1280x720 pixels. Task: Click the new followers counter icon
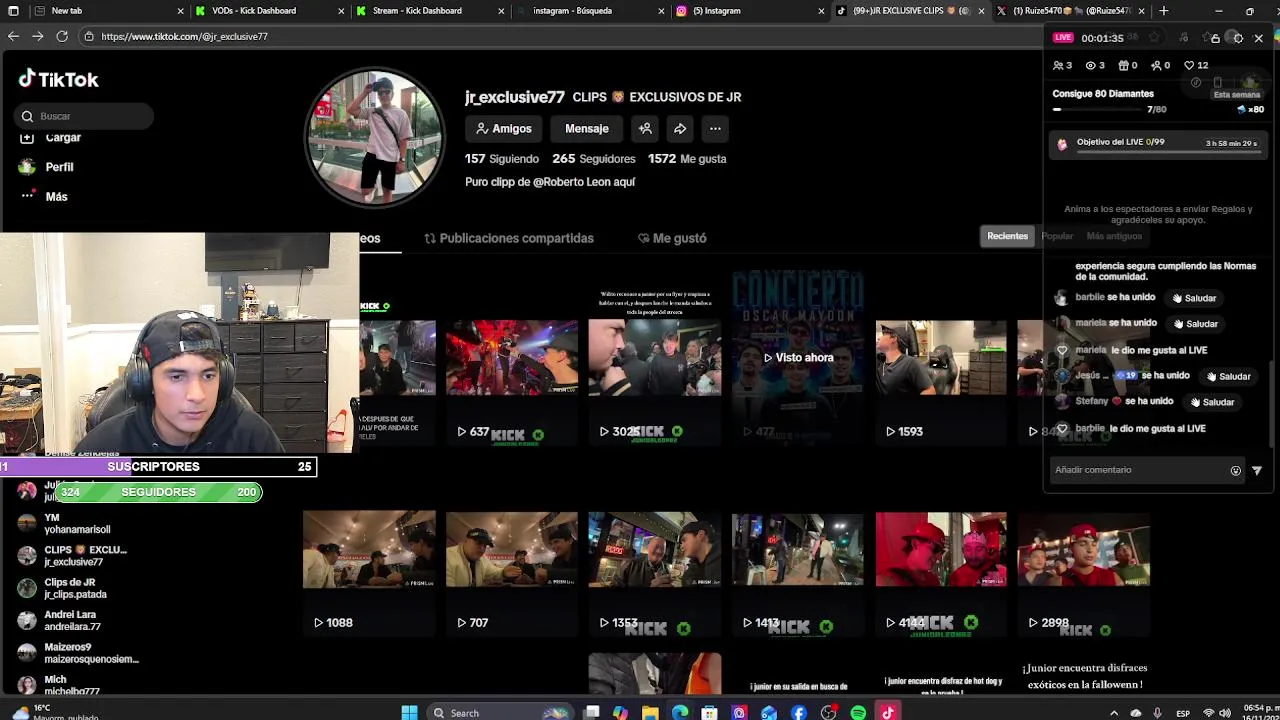(x=1156, y=65)
